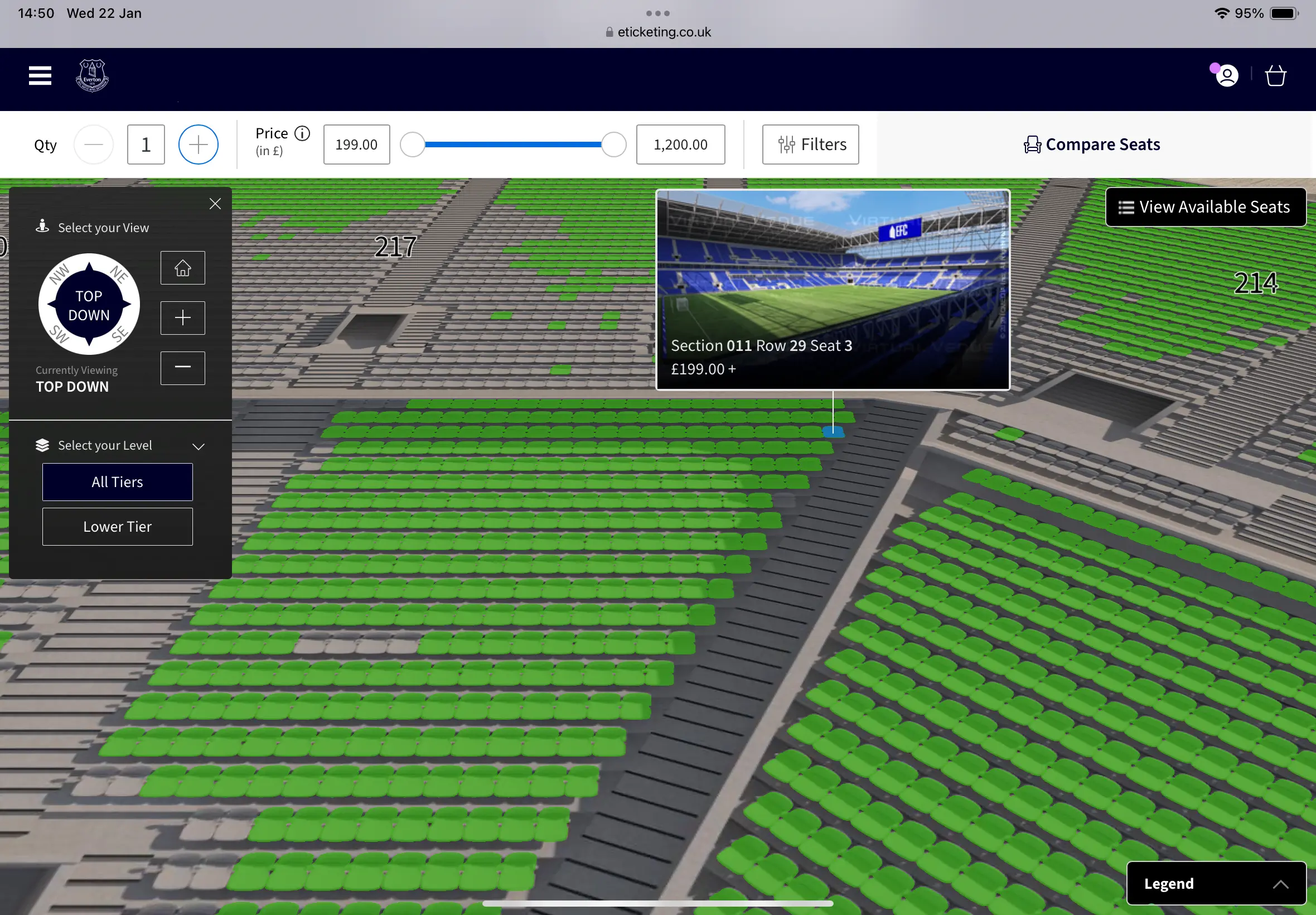Decrease ticket quantity with minus button
The width and height of the screenshot is (1316, 915).
[x=93, y=145]
